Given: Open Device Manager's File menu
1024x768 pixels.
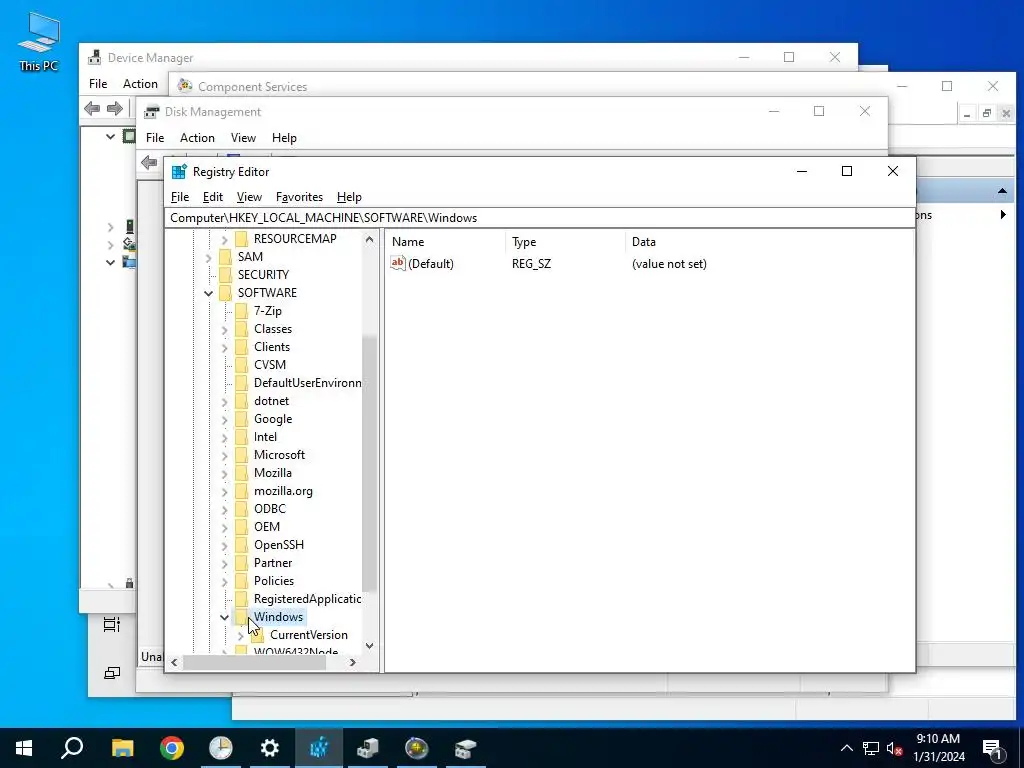Looking at the screenshot, I should click(98, 84).
